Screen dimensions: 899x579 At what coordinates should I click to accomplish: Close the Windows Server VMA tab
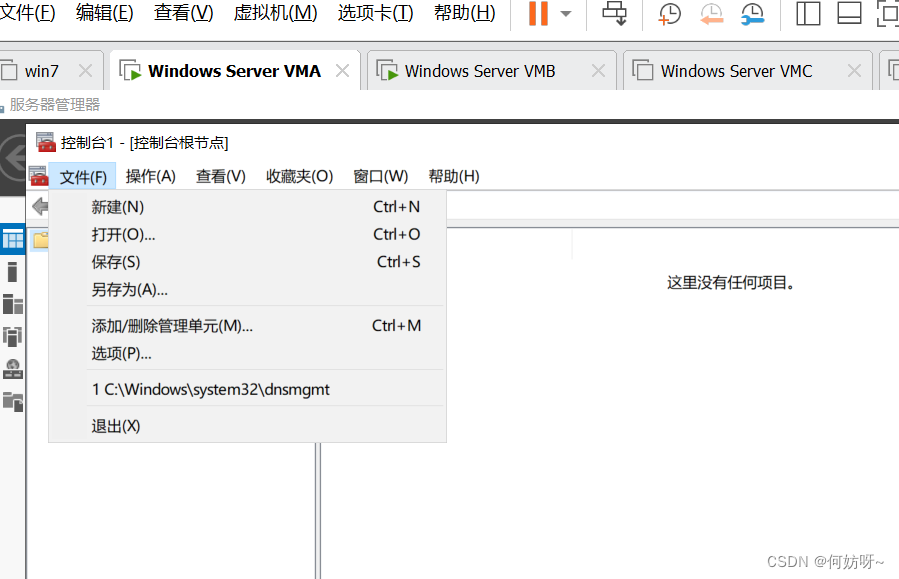(x=342, y=71)
